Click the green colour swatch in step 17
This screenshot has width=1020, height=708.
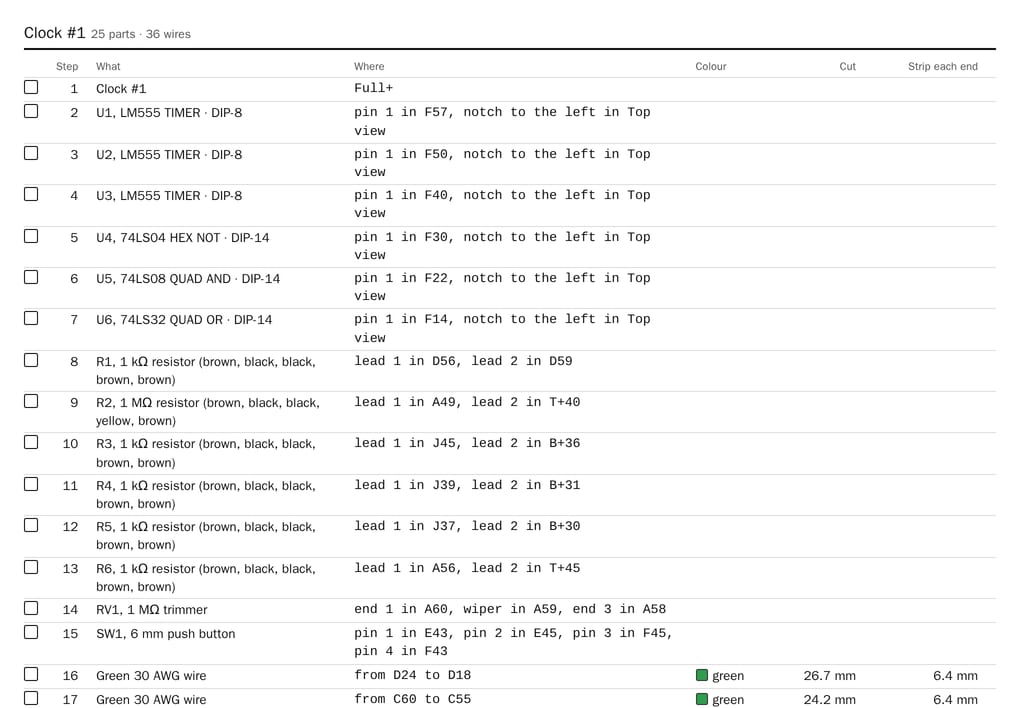(702, 700)
